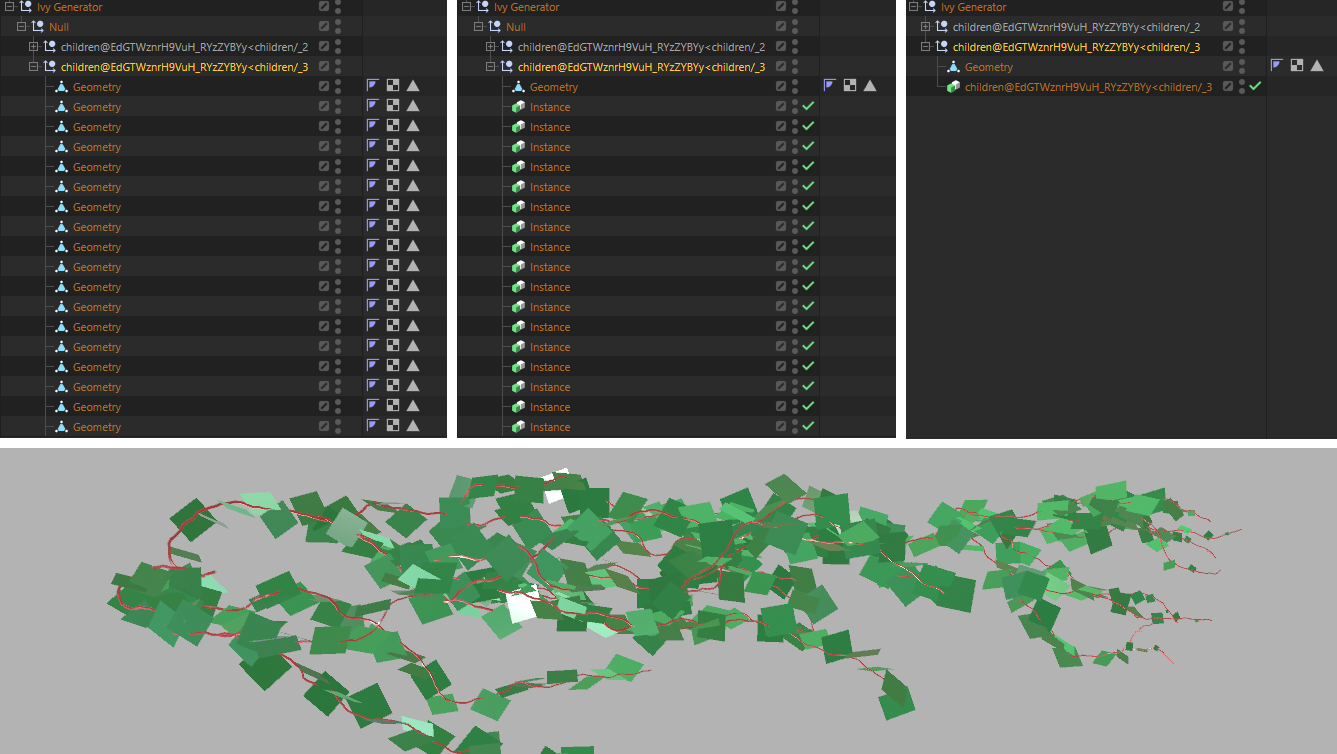Toggle the layer box for Ivy Generator, left panel
This screenshot has width=1337, height=754.
pyautogui.click(x=324, y=7)
